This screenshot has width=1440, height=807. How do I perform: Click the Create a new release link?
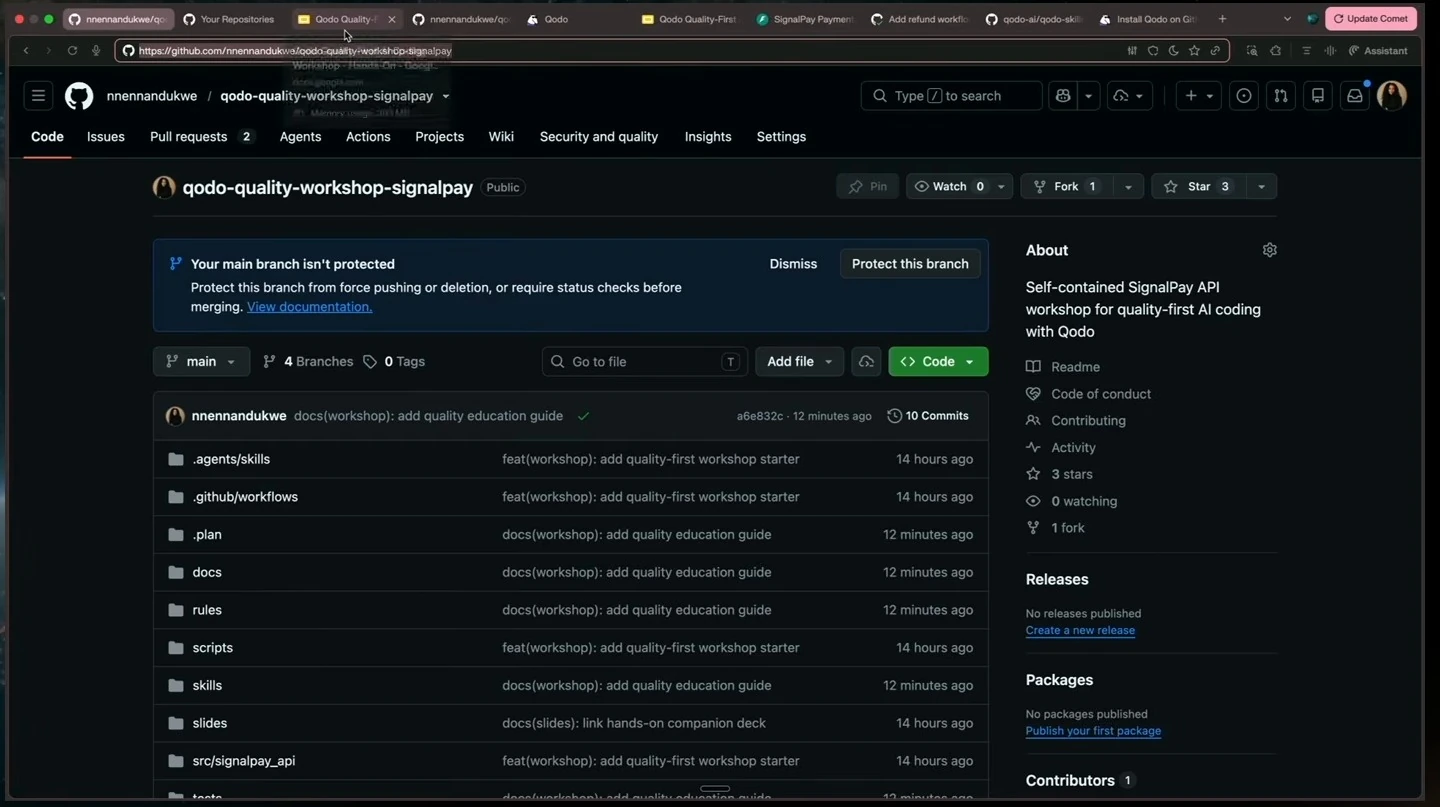[1080, 631]
